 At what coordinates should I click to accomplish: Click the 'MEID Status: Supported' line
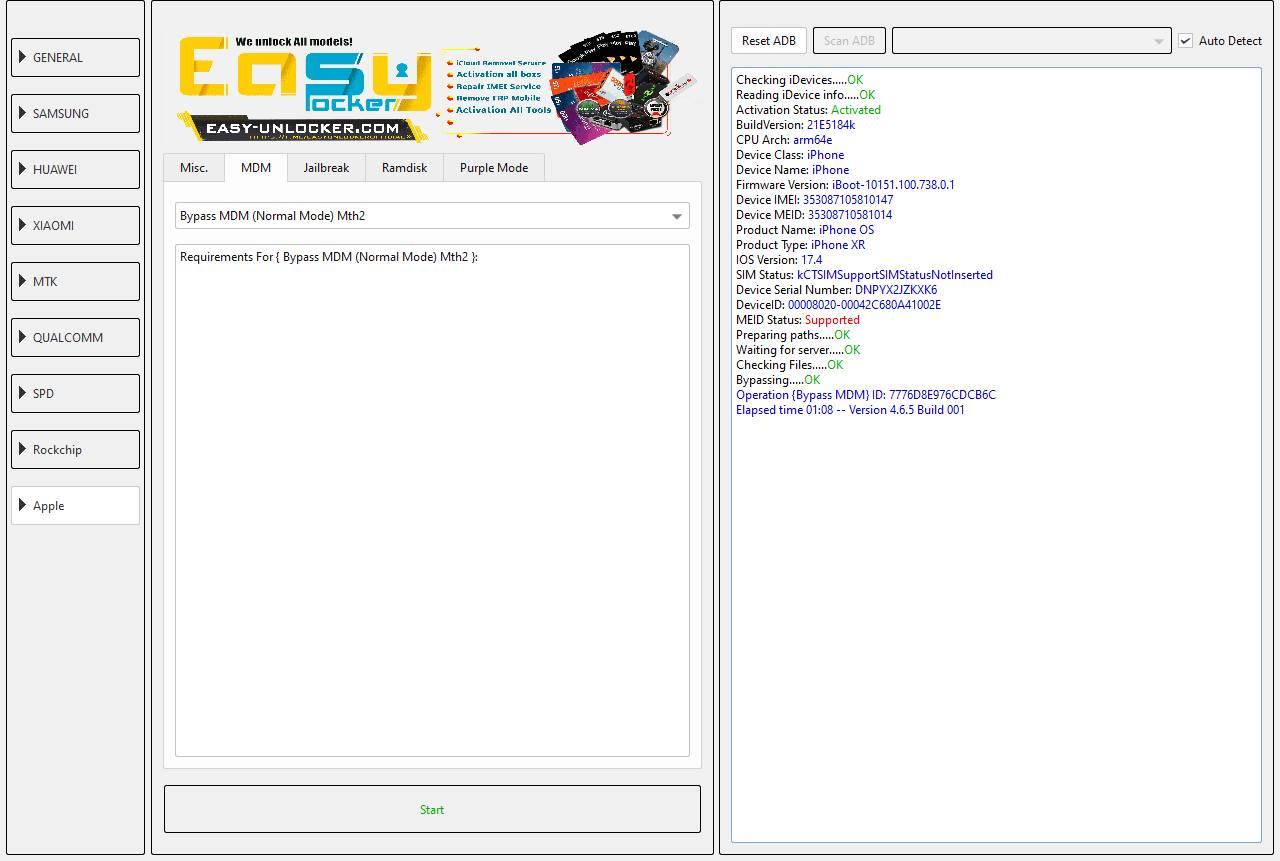pos(797,320)
